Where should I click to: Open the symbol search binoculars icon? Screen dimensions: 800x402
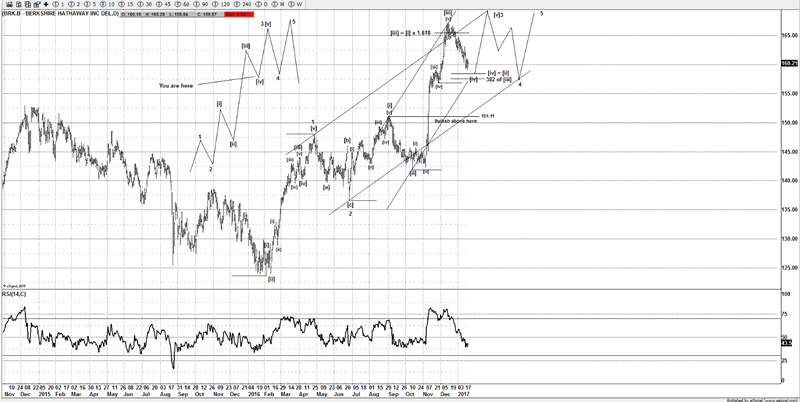(x=9, y=4)
